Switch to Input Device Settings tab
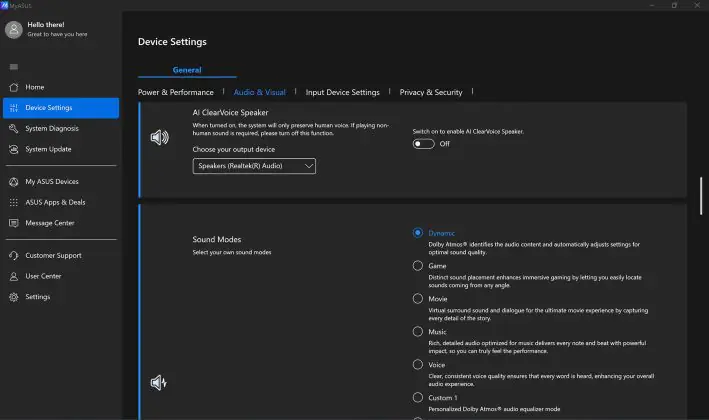Image resolution: width=709 pixels, height=420 pixels. pyautogui.click(x=342, y=92)
